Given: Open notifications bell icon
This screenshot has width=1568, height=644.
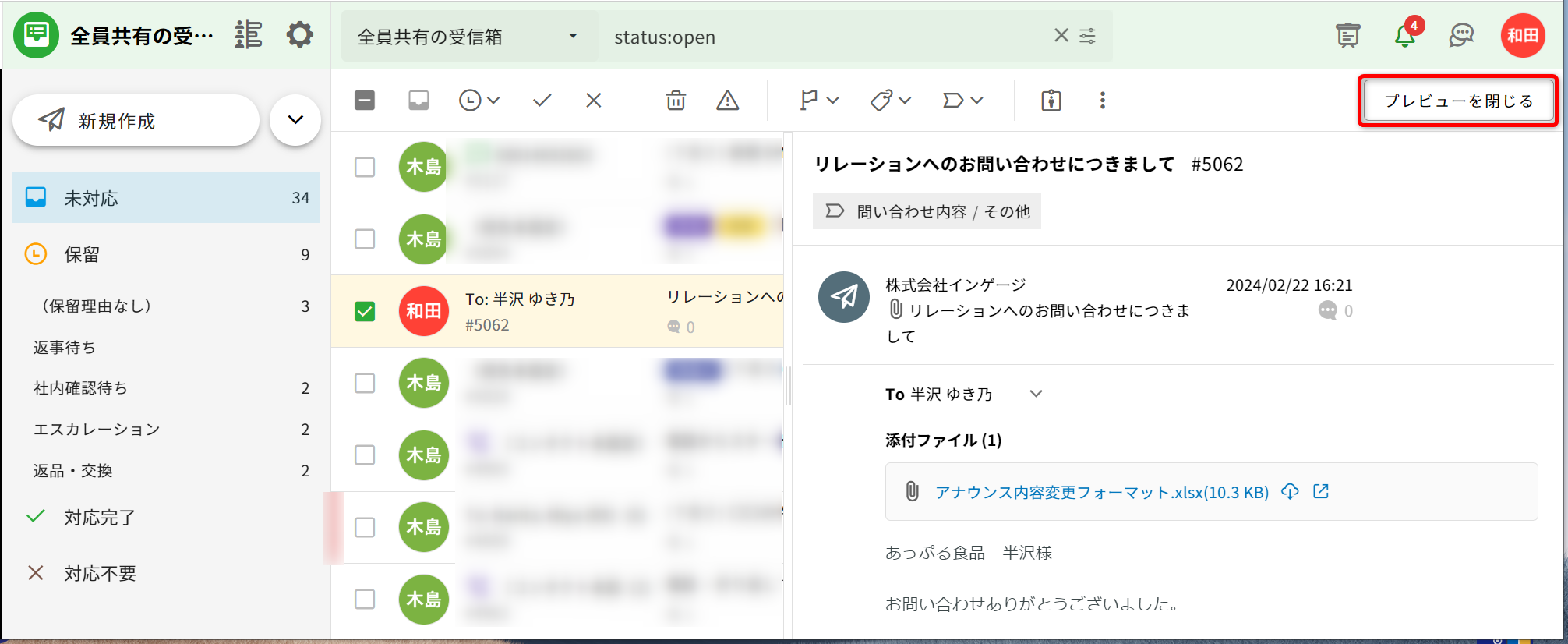Looking at the screenshot, I should pyautogui.click(x=1405, y=36).
